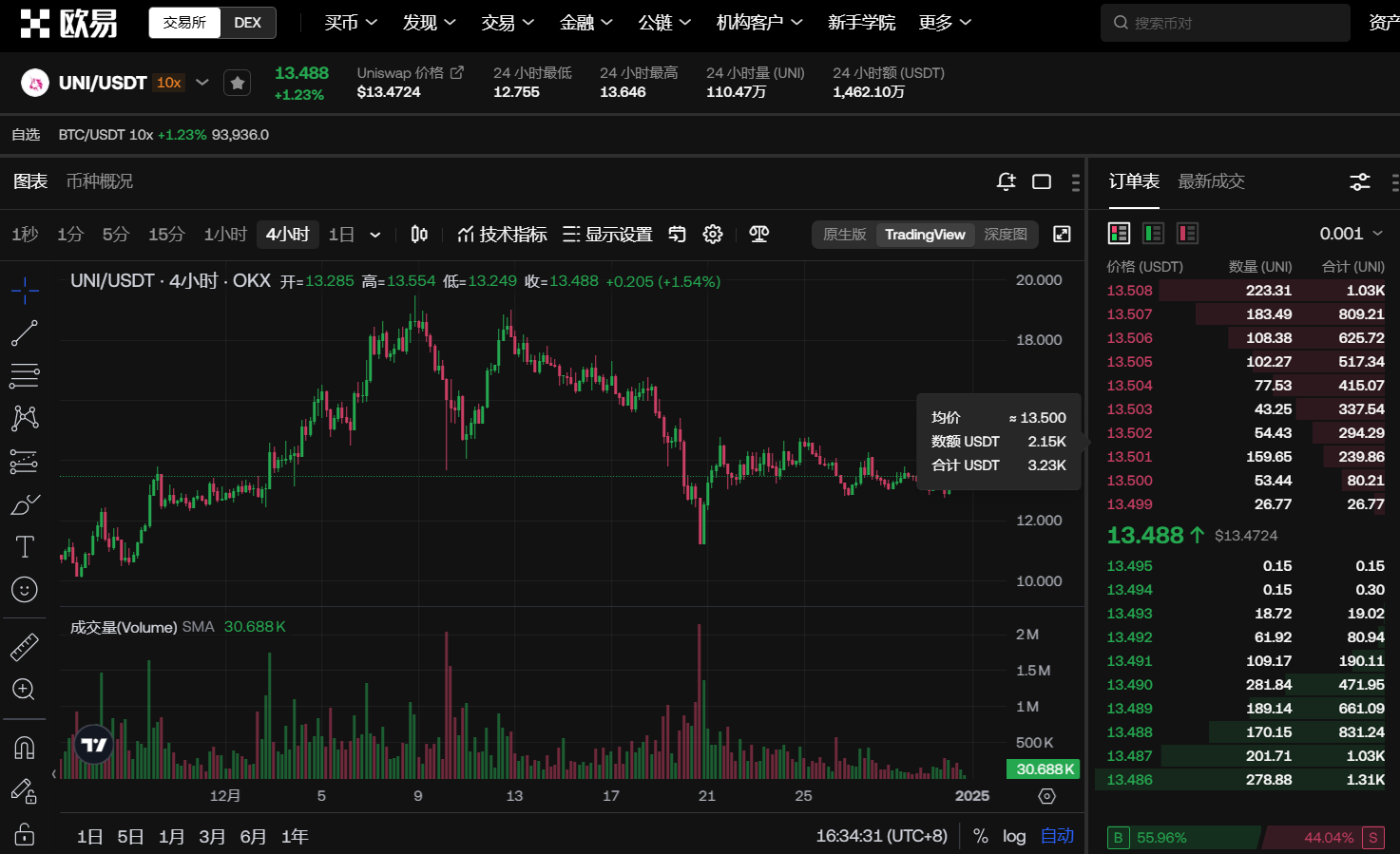Select the ruler measure tool
The height and width of the screenshot is (854, 1400).
point(25,647)
